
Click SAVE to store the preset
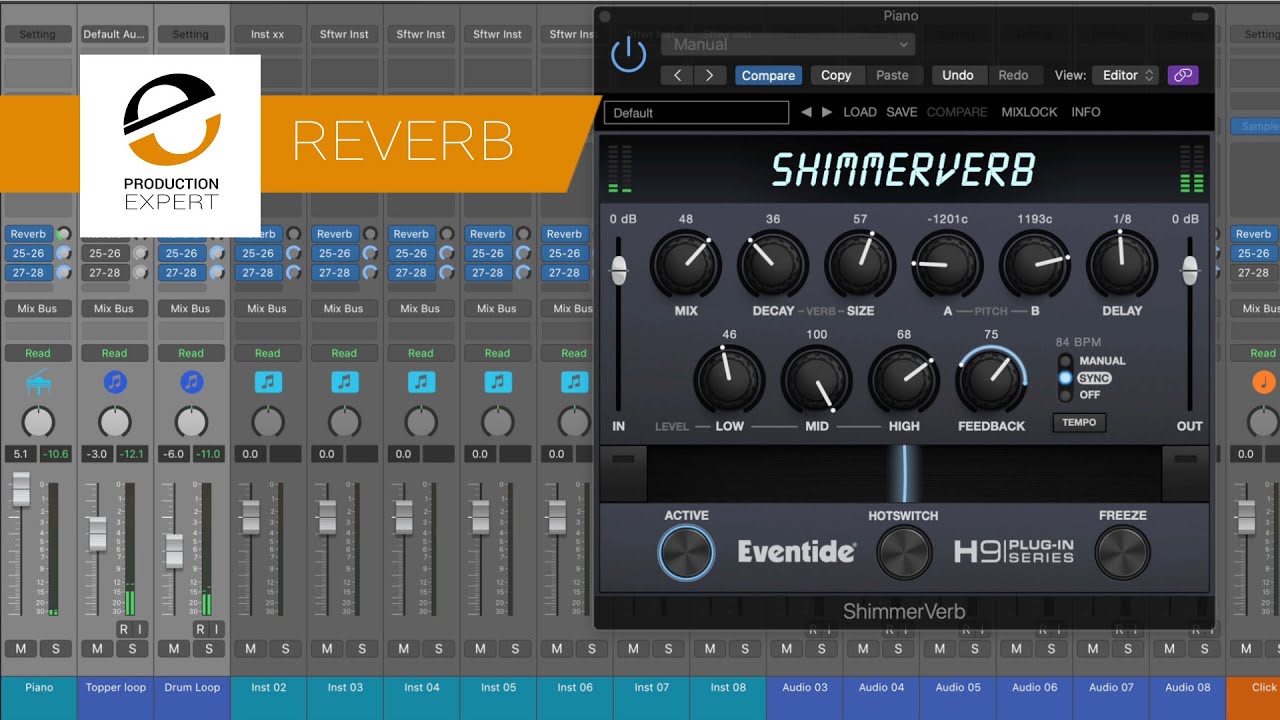[901, 112]
